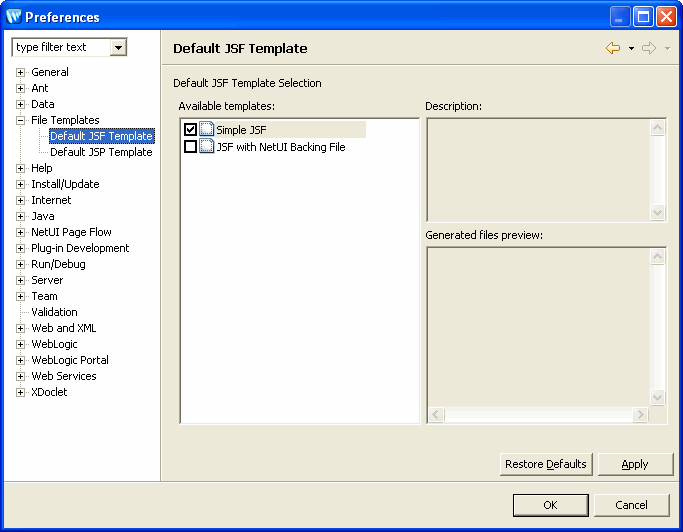Select the Java preferences label
The height and width of the screenshot is (532, 683).
(43, 216)
